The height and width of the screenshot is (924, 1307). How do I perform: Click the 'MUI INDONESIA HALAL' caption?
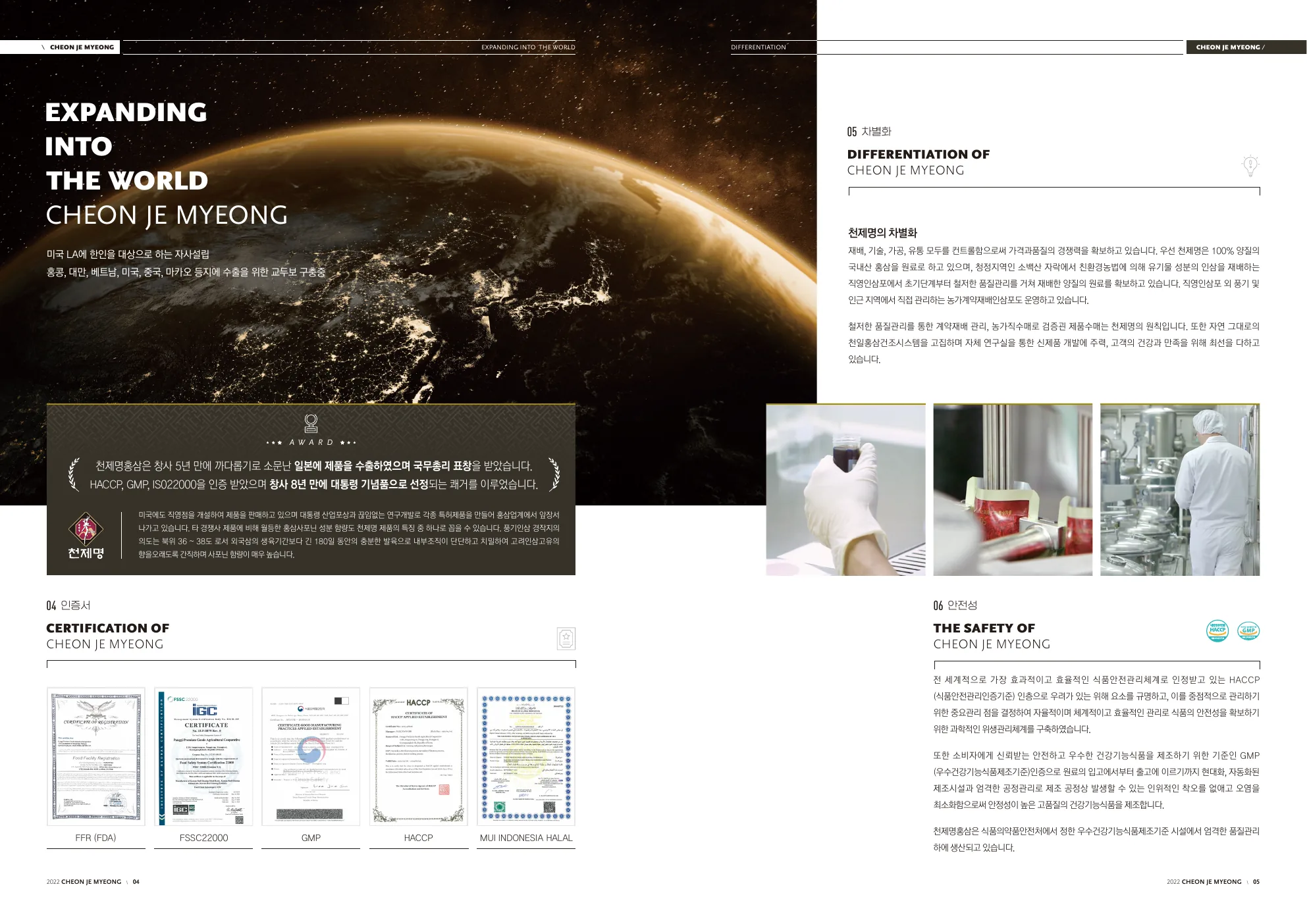click(x=526, y=838)
